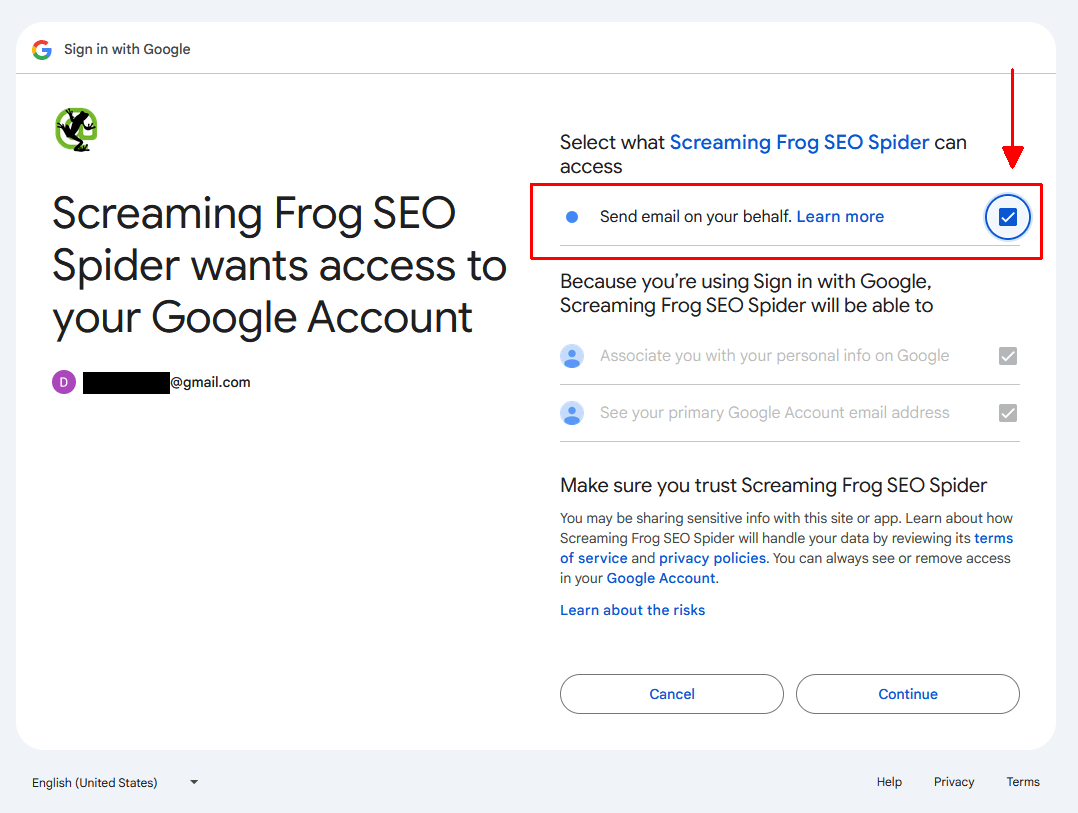Click the Sign in with Google header text

coord(126,48)
